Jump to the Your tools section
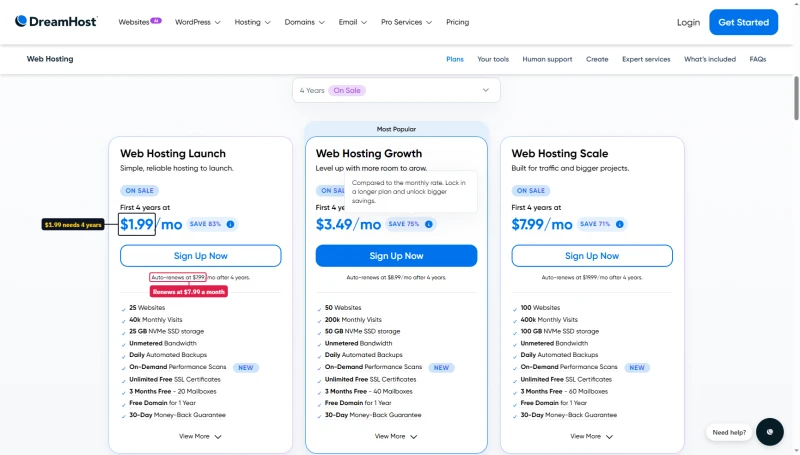This screenshot has height=455, width=800. coord(493,59)
